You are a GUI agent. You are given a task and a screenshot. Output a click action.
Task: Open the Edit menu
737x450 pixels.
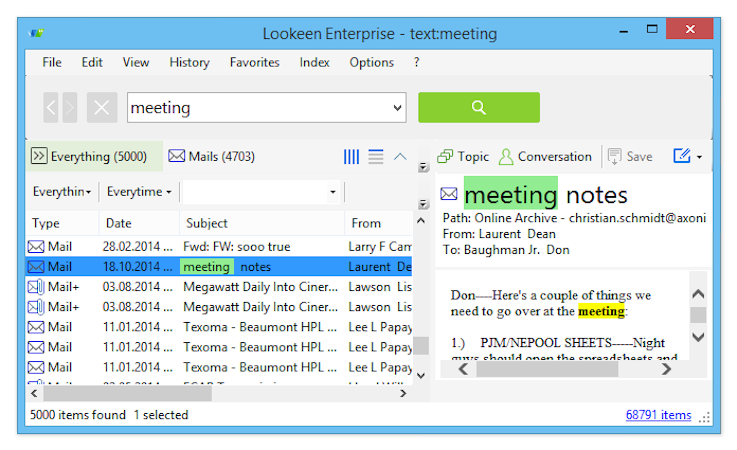92,62
